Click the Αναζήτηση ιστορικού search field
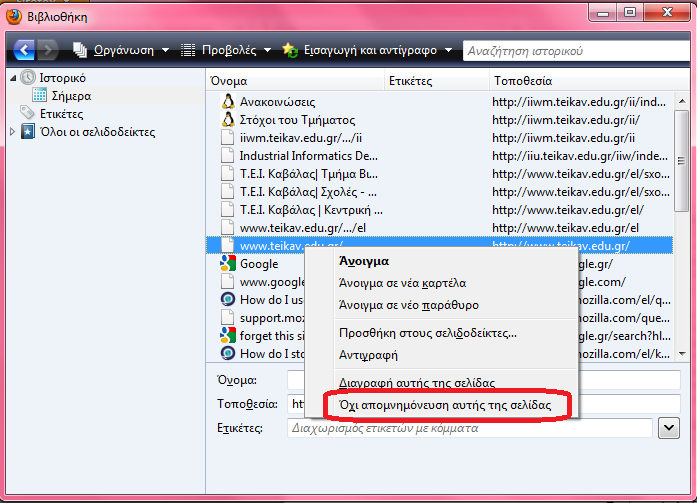The width and height of the screenshot is (697, 503). click(x=577, y=51)
